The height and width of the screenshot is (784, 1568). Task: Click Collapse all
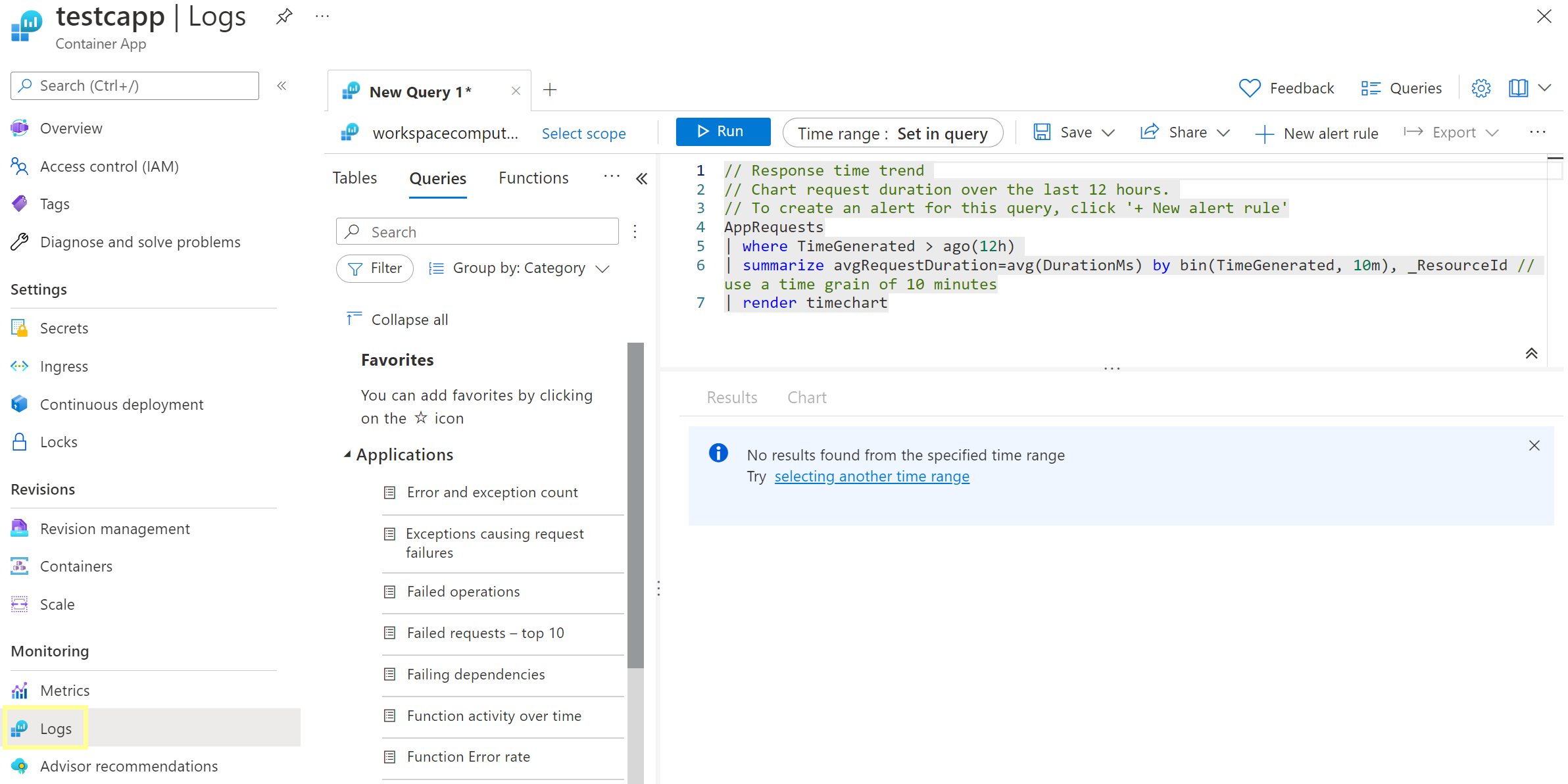point(397,320)
